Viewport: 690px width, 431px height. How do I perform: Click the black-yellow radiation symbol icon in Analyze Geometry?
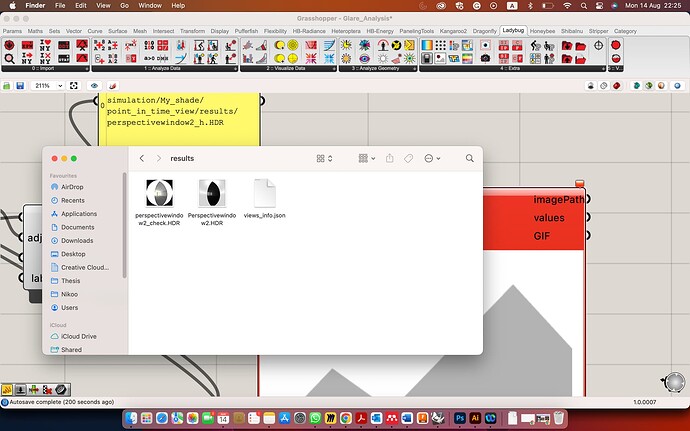[x=396, y=45]
